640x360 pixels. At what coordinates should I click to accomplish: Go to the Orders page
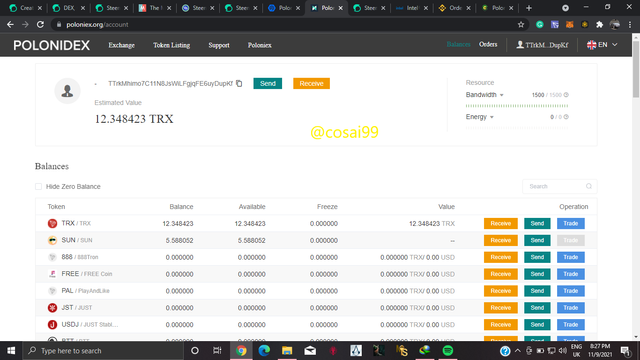tap(488, 44)
